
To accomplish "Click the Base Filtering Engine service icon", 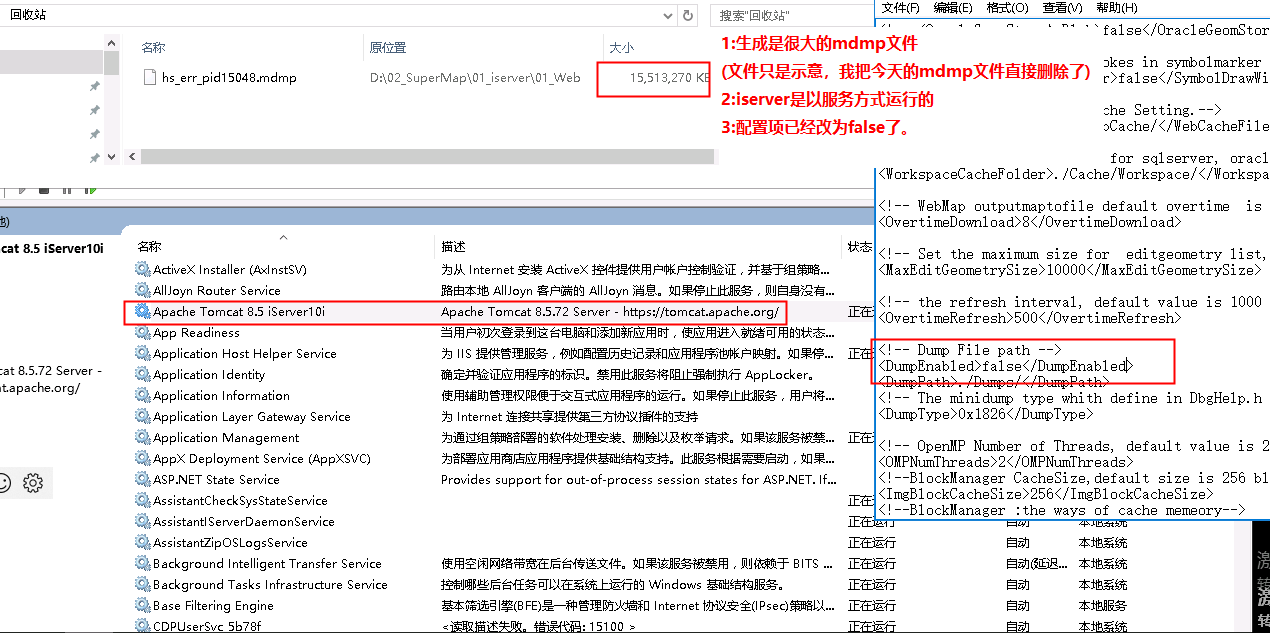I will coord(143,606).
